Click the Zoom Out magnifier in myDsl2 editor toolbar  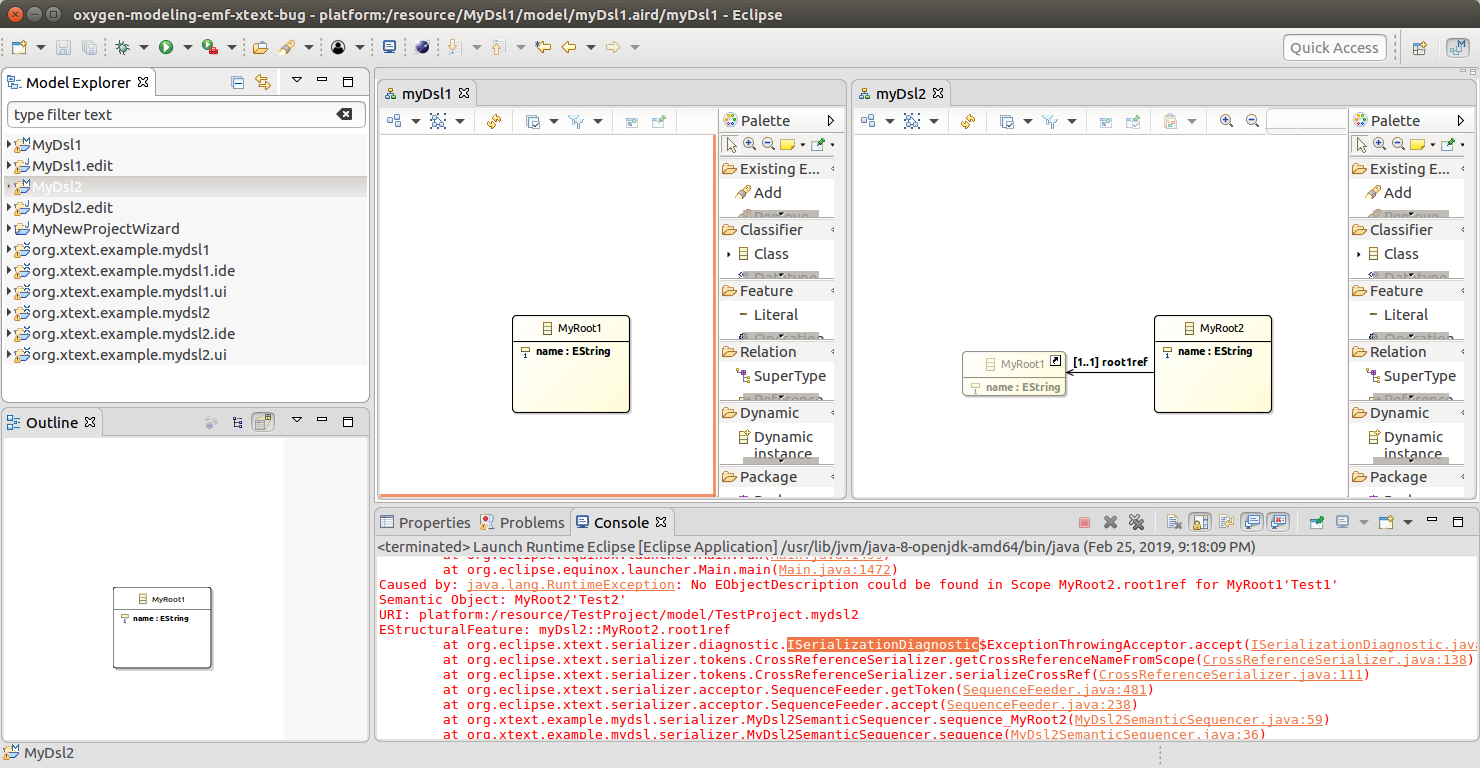[1252, 121]
